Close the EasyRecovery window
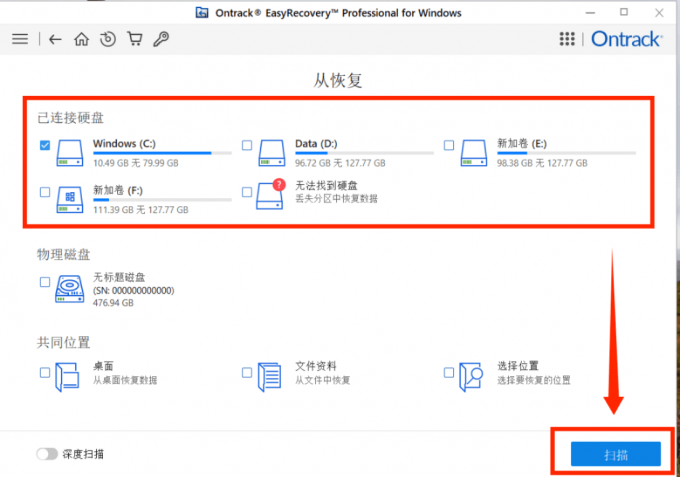The width and height of the screenshot is (680, 477). [659, 13]
